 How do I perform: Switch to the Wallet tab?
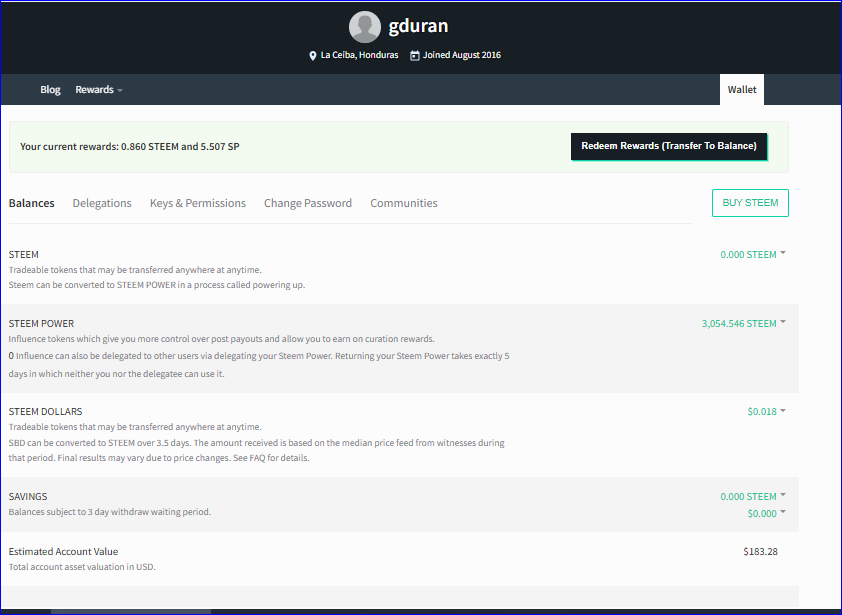(742, 90)
